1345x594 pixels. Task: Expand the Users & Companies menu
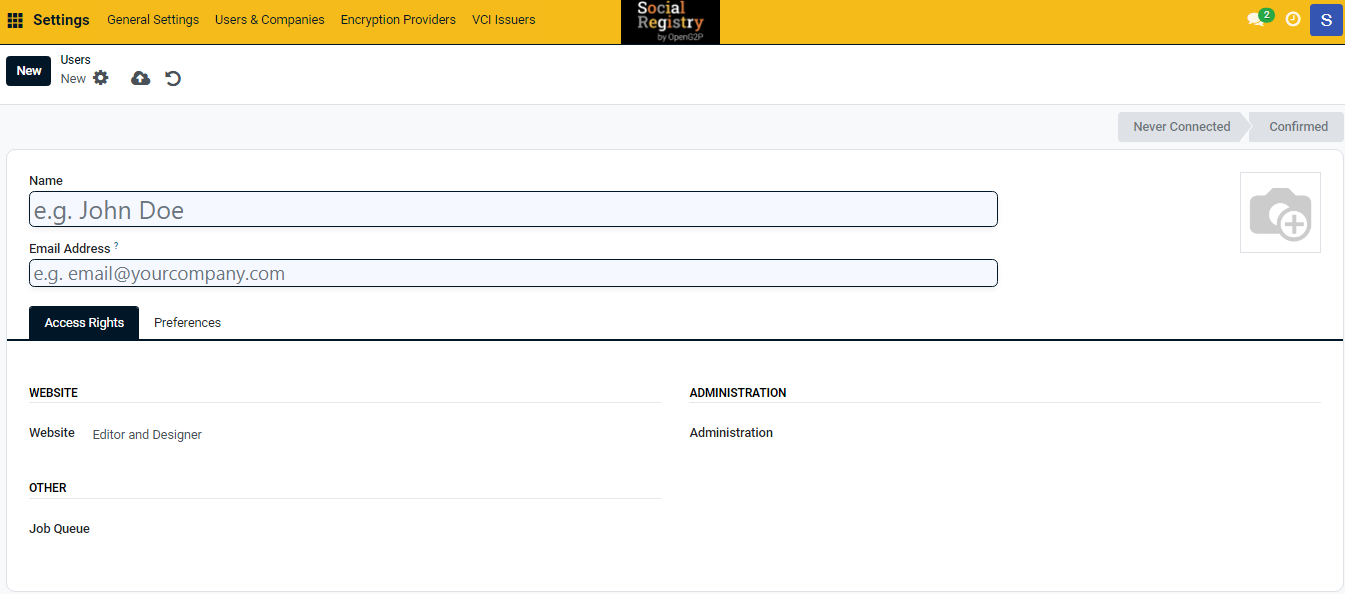[269, 20]
